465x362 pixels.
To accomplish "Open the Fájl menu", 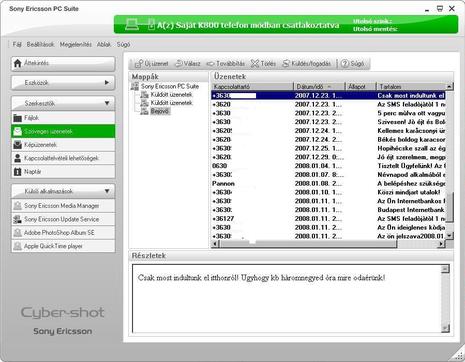I will (17, 44).
